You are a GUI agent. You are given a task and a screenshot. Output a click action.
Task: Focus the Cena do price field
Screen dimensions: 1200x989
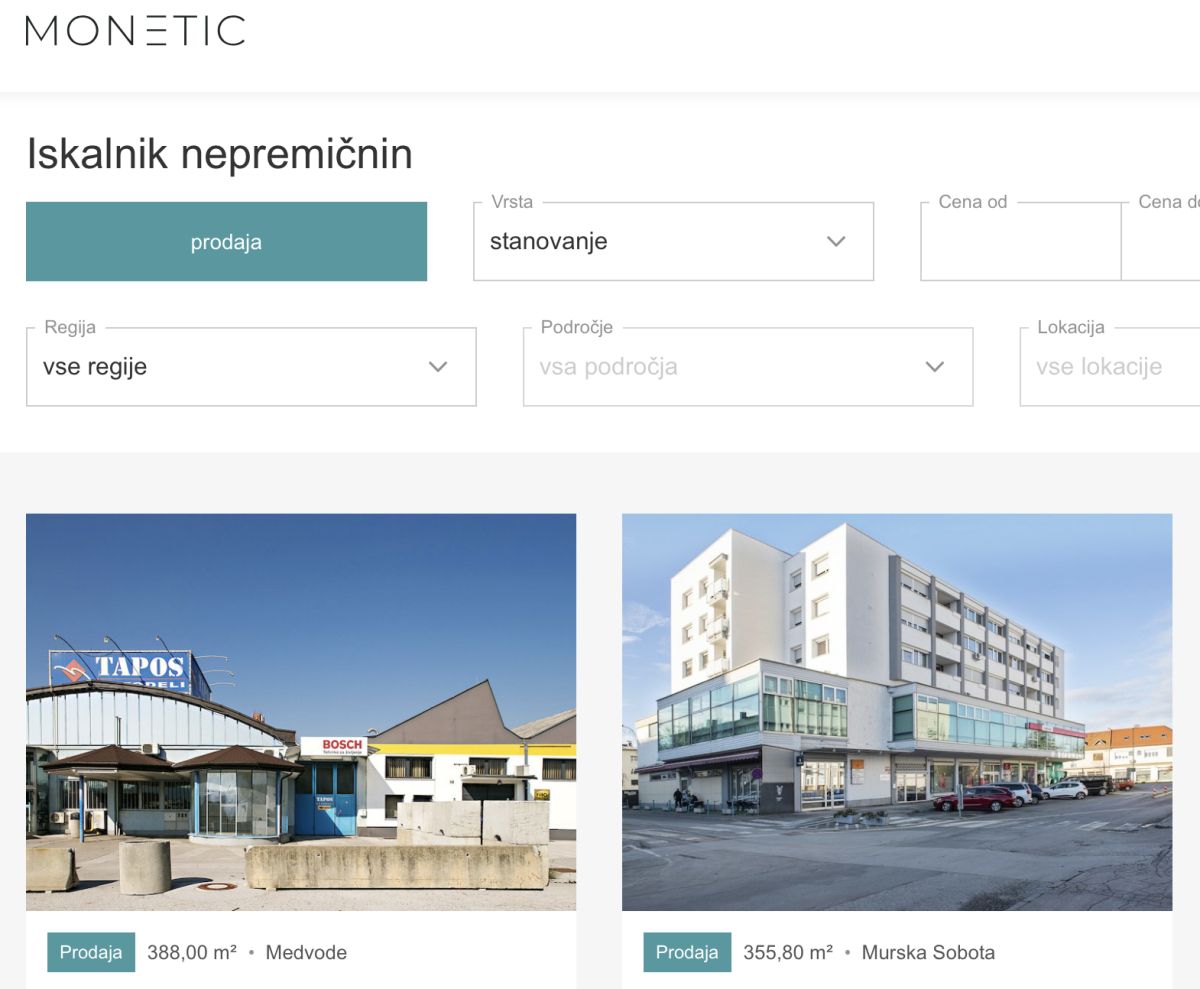coord(1161,242)
